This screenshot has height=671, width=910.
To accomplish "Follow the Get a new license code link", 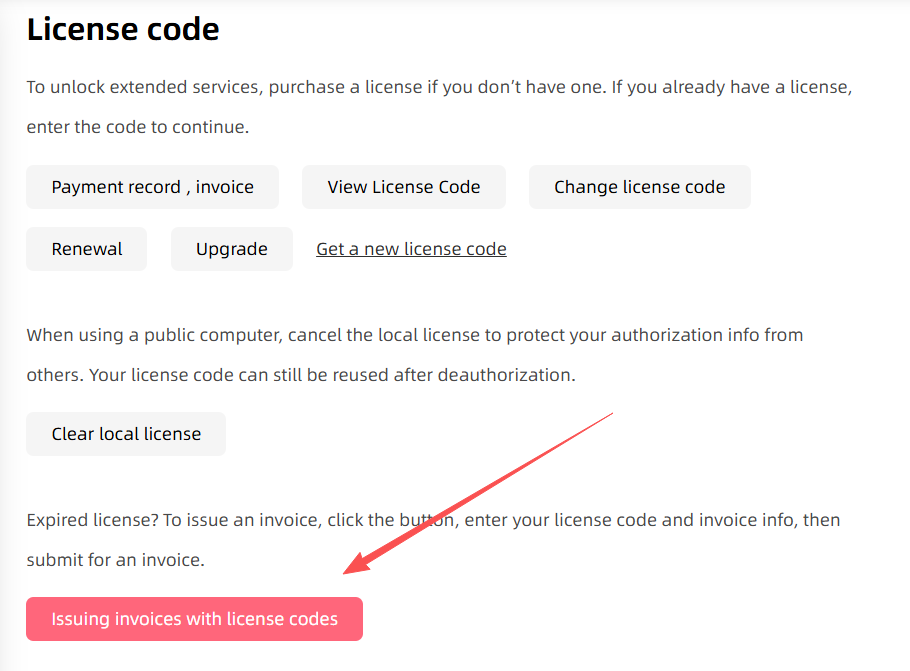I will [411, 249].
